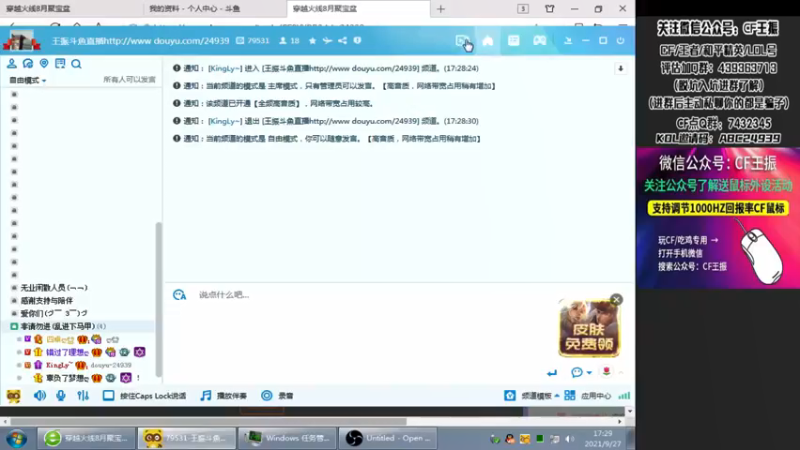Check the network signal bars icon

tap(624, 396)
